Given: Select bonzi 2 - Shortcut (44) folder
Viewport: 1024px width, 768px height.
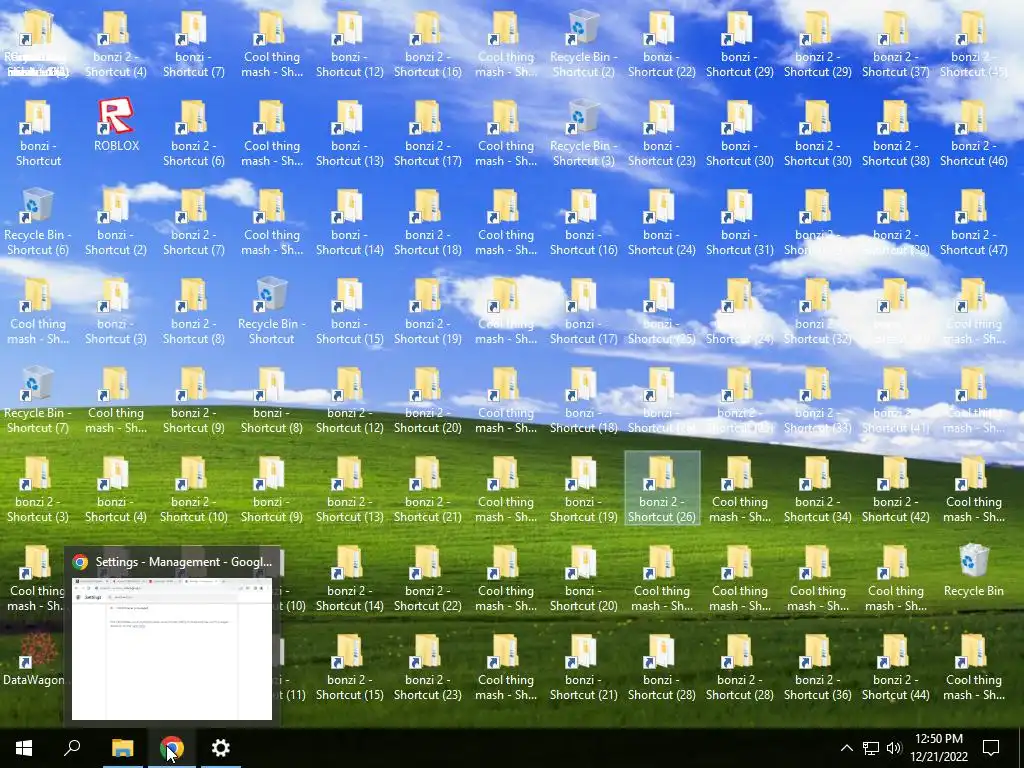Looking at the screenshot, I should click(x=896, y=667).
